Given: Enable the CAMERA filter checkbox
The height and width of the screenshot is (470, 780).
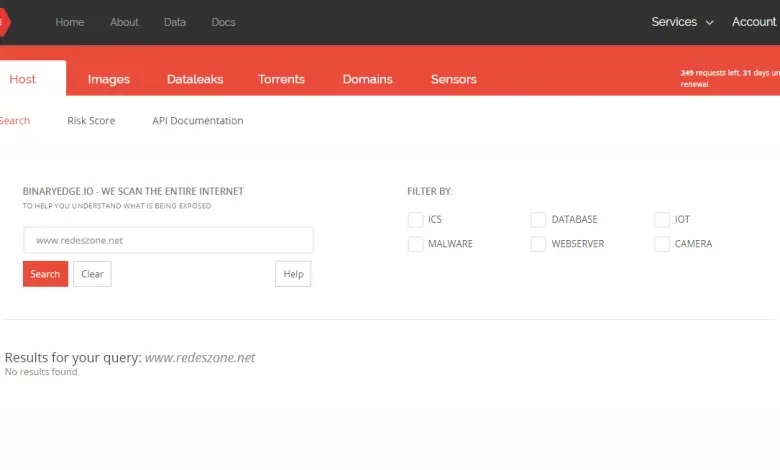Looking at the screenshot, I should point(662,244).
